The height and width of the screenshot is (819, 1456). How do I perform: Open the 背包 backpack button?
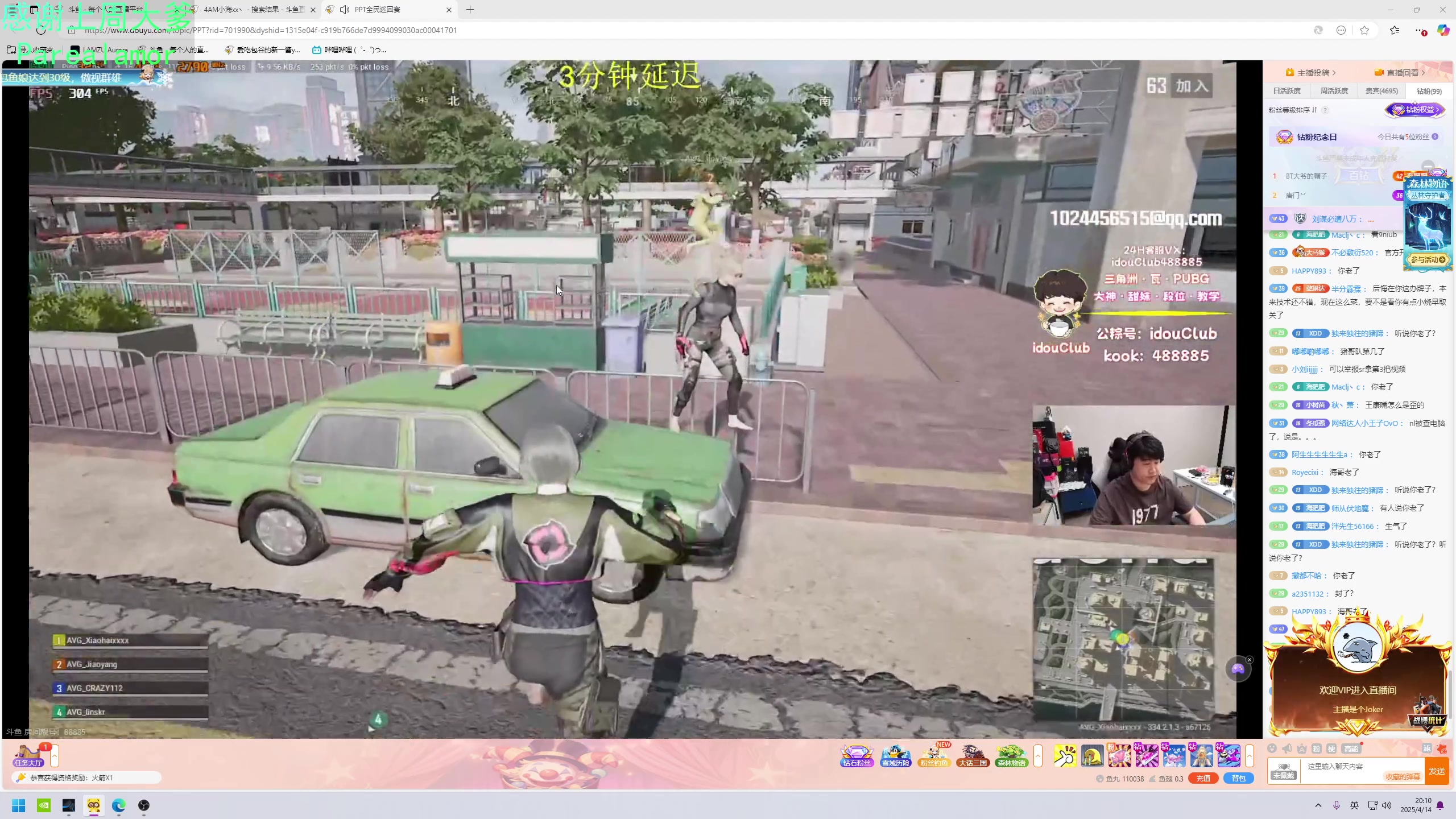point(1238,779)
